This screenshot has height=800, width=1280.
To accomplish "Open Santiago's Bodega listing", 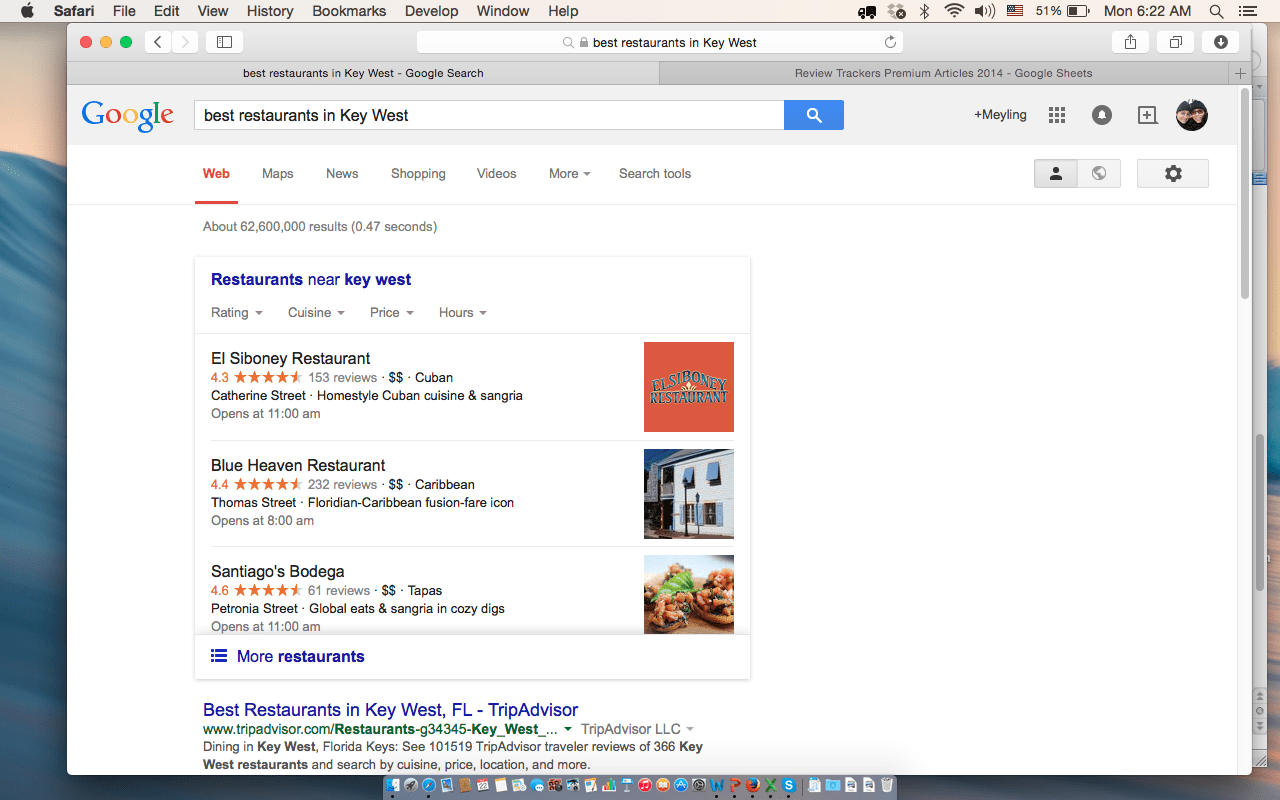I will [x=278, y=571].
